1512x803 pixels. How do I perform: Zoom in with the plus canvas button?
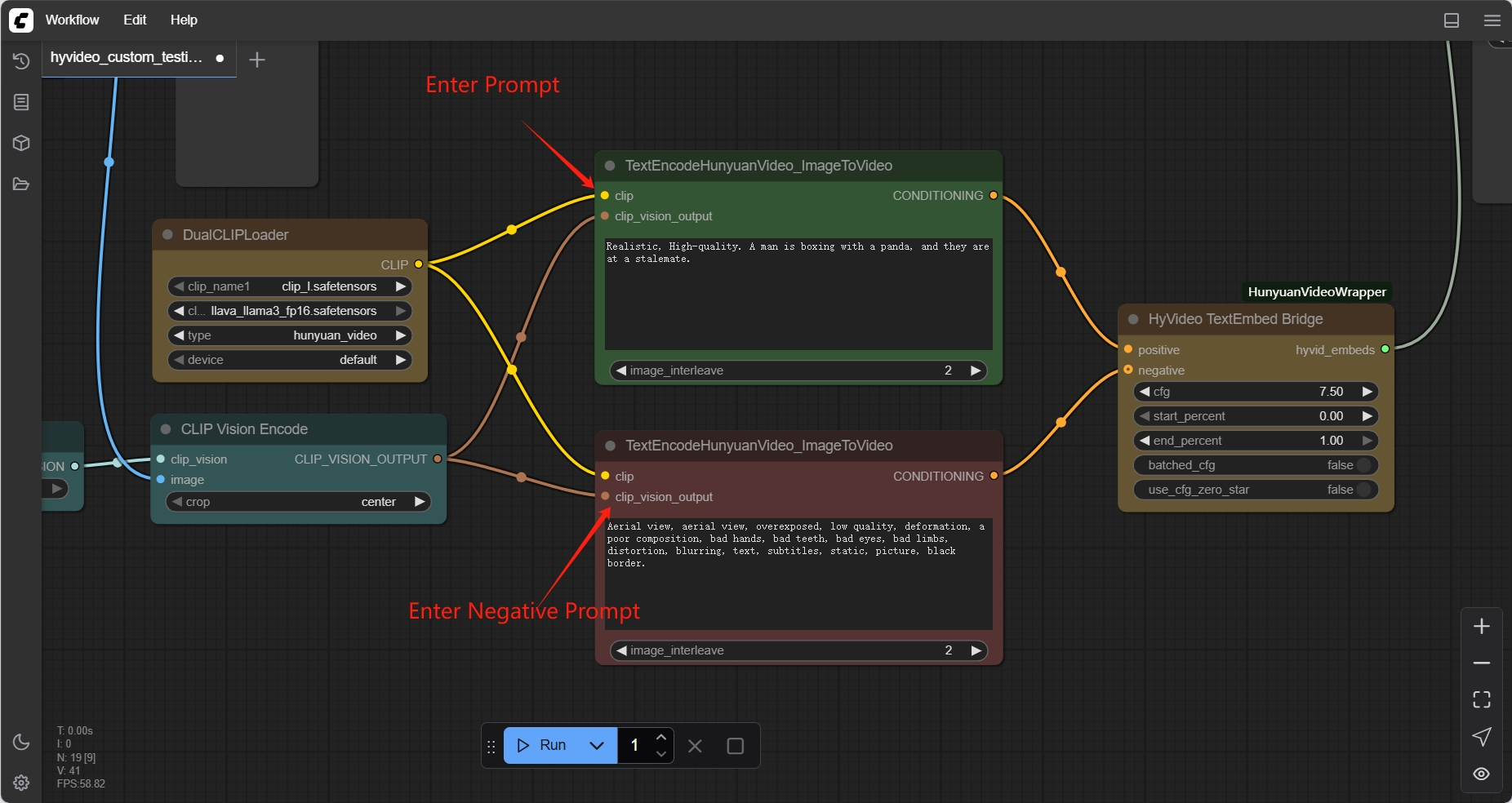pos(1481,626)
